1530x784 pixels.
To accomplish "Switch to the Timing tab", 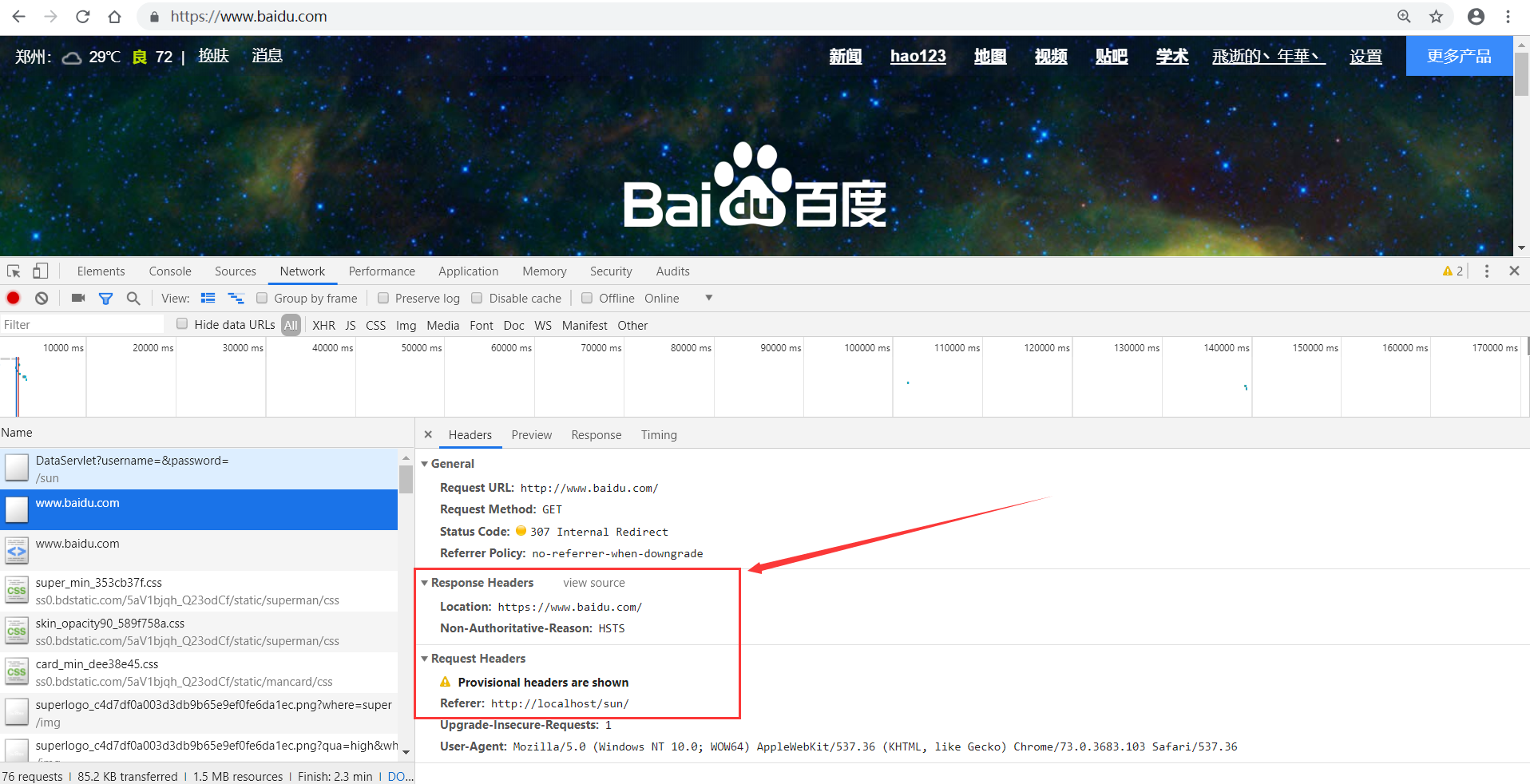I will click(659, 435).
